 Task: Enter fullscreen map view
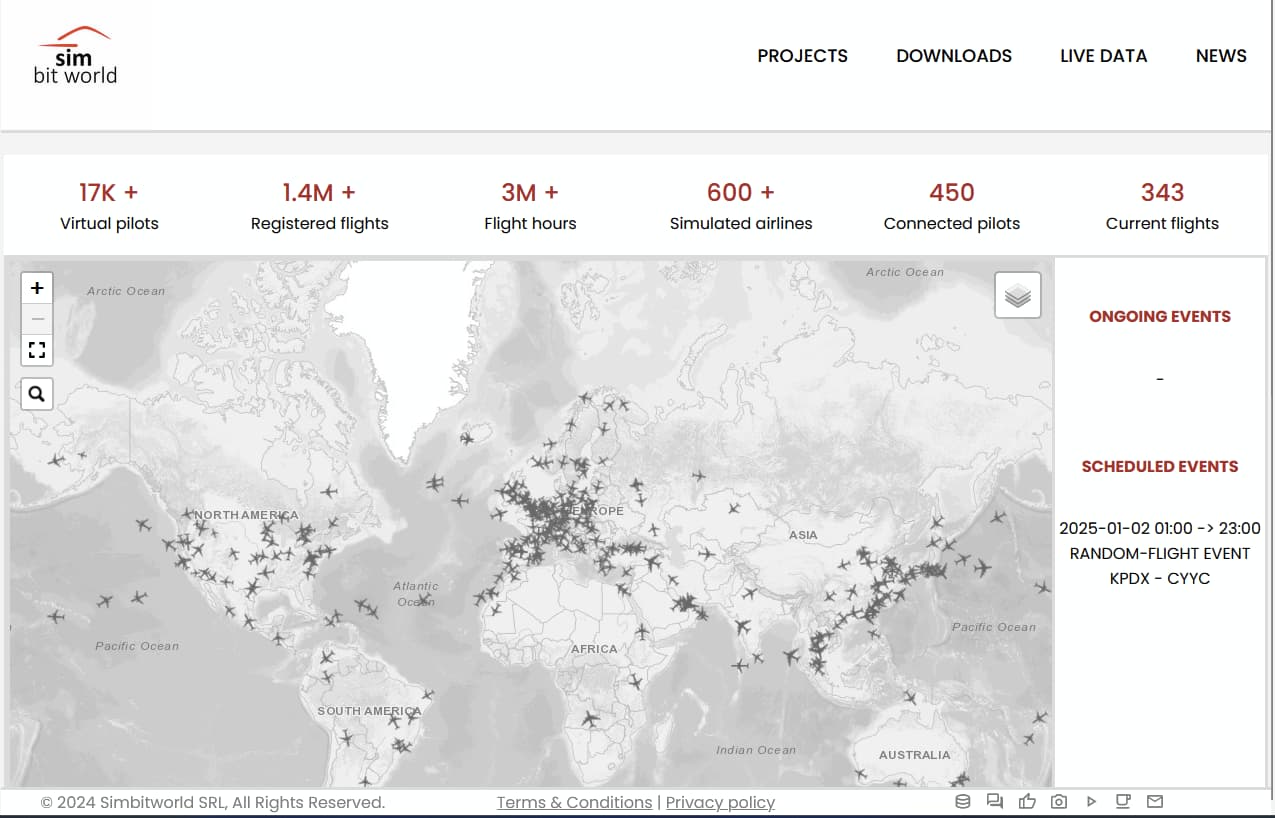37,350
